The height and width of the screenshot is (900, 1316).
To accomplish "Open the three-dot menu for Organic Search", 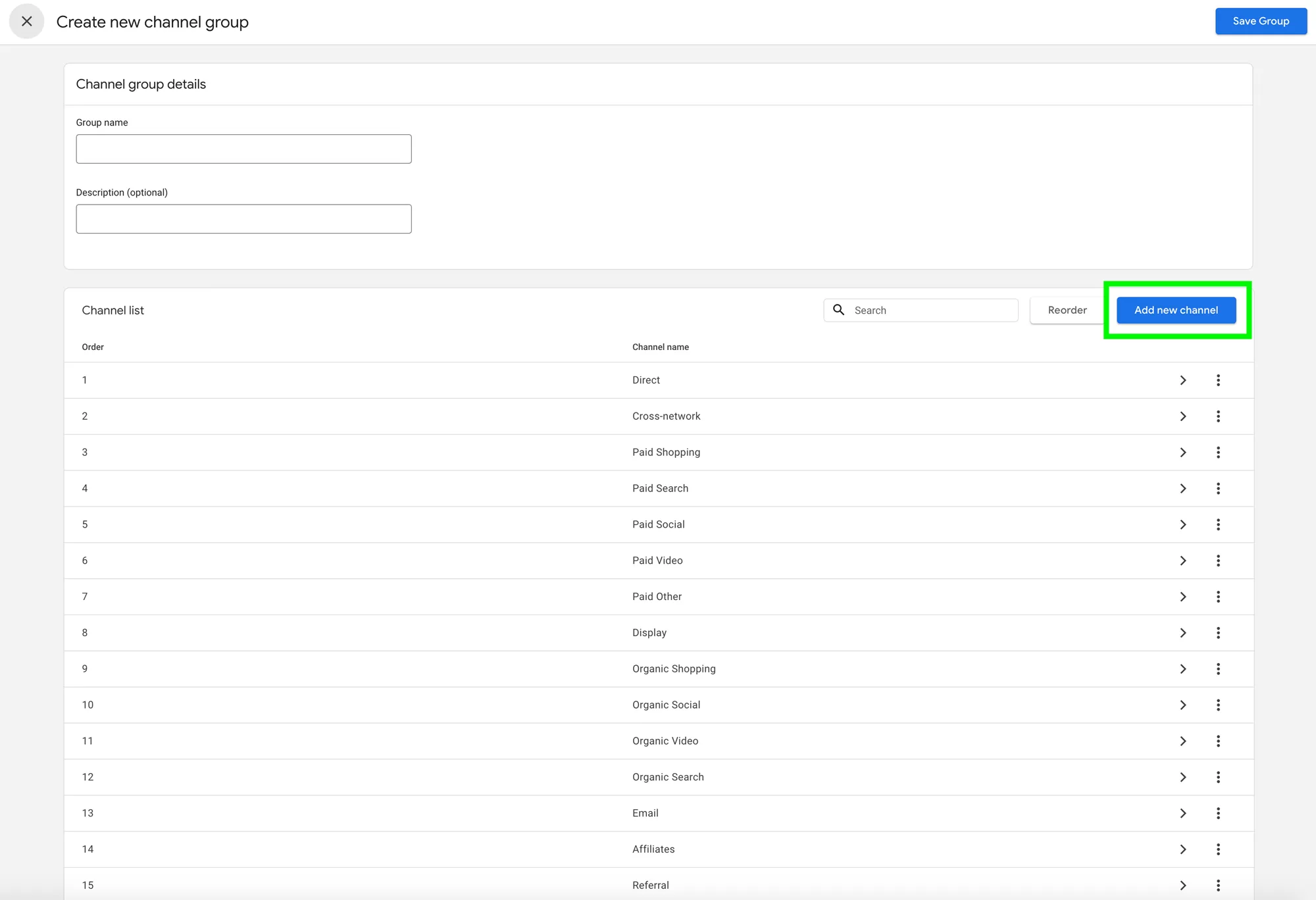I will tap(1218, 777).
